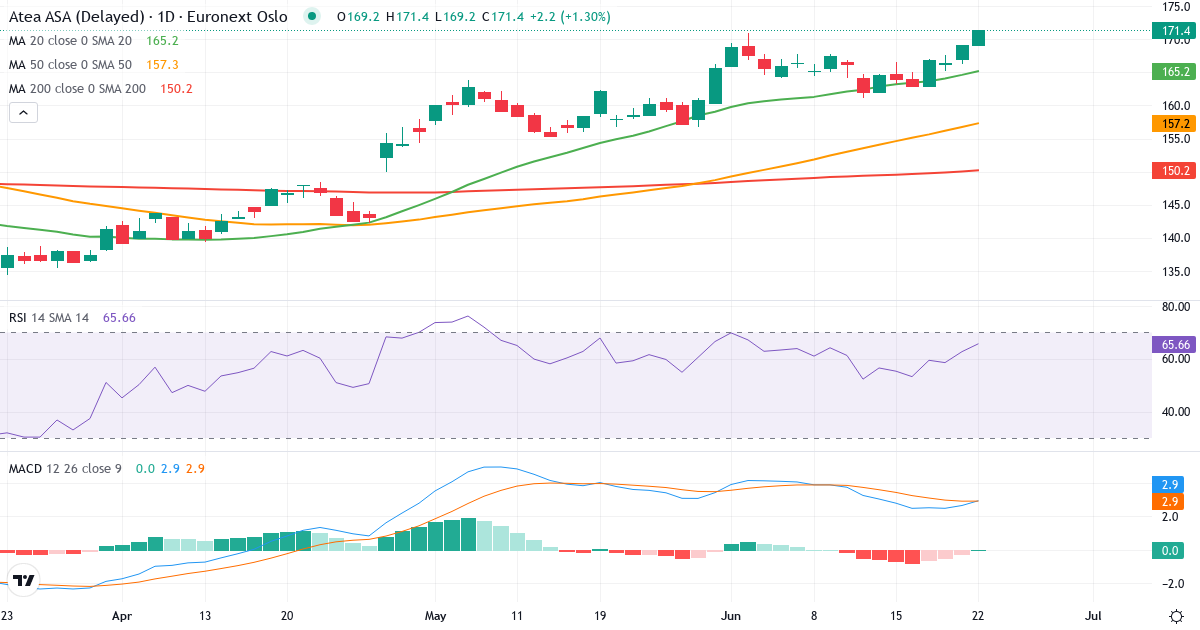This screenshot has height=630, width=1200.
Task: Click the May date label on time axis
Action: pyautogui.click(x=435, y=616)
